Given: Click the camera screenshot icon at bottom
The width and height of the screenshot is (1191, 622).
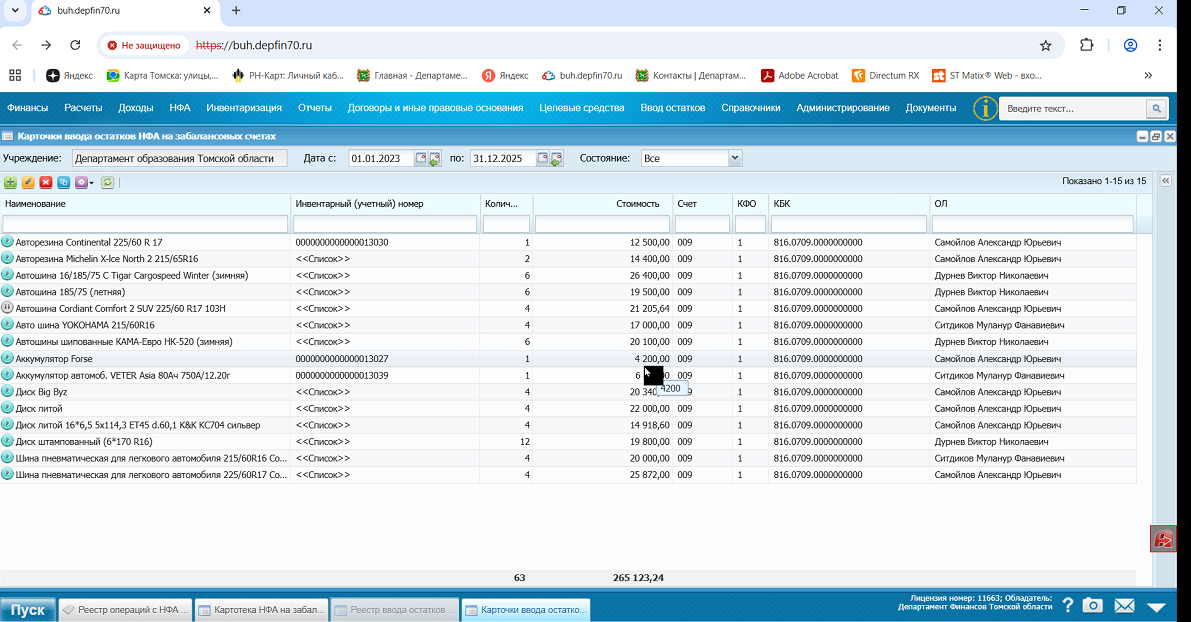Looking at the screenshot, I should click(1092, 605).
